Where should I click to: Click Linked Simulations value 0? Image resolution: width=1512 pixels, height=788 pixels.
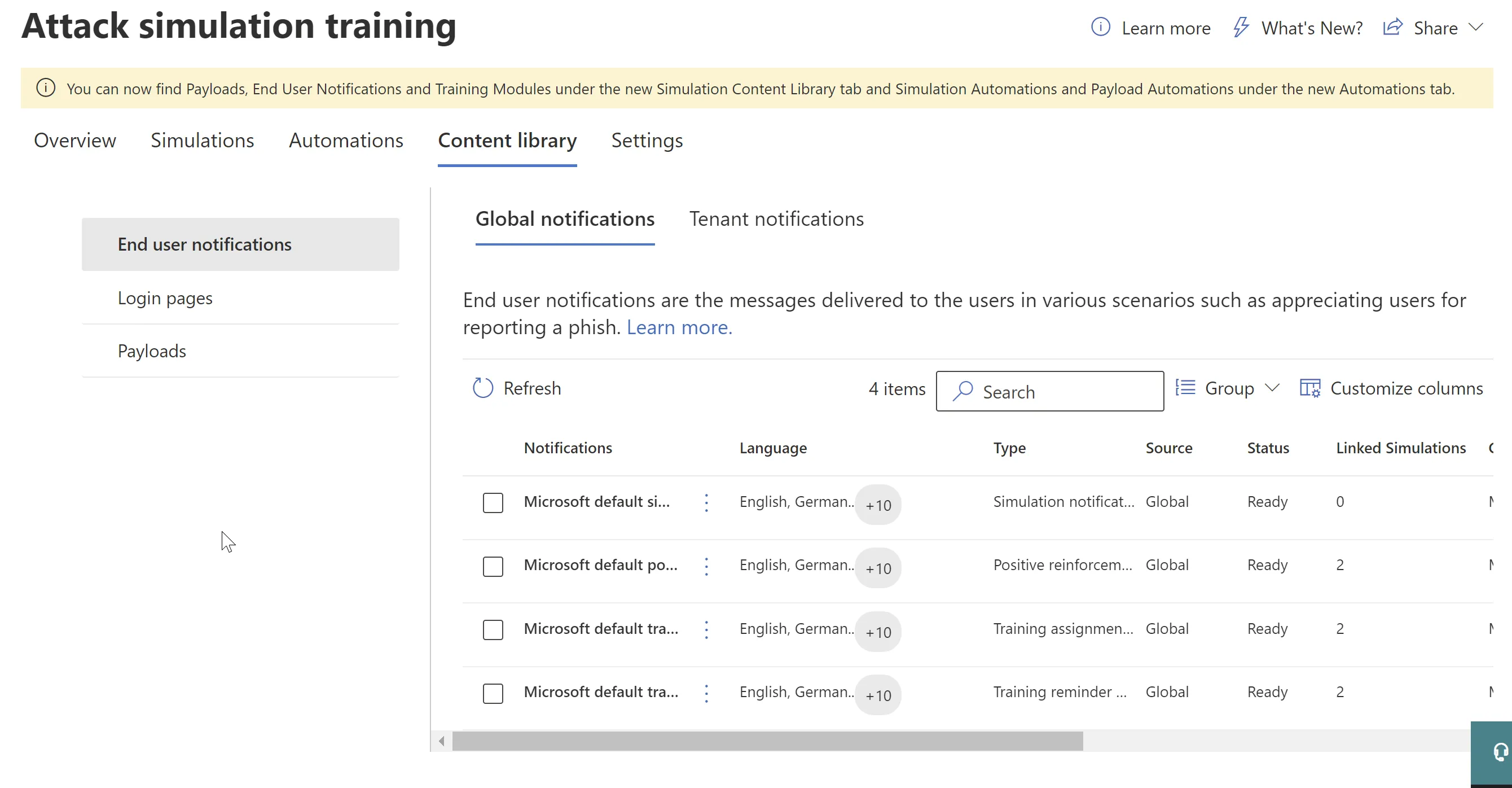click(1340, 502)
